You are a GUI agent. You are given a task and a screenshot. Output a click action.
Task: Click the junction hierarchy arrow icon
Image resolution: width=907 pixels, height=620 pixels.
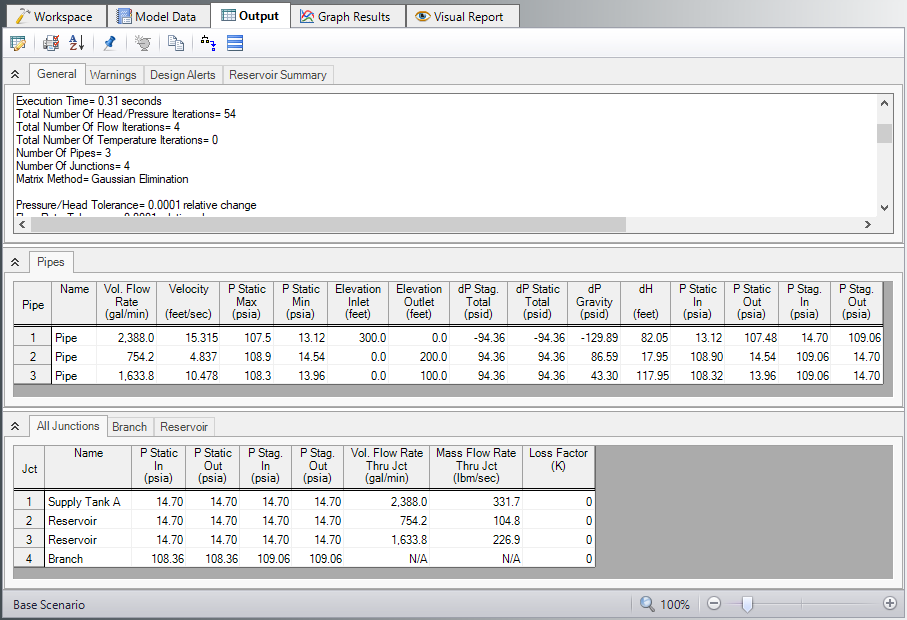pyautogui.click(x=208, y=43)
